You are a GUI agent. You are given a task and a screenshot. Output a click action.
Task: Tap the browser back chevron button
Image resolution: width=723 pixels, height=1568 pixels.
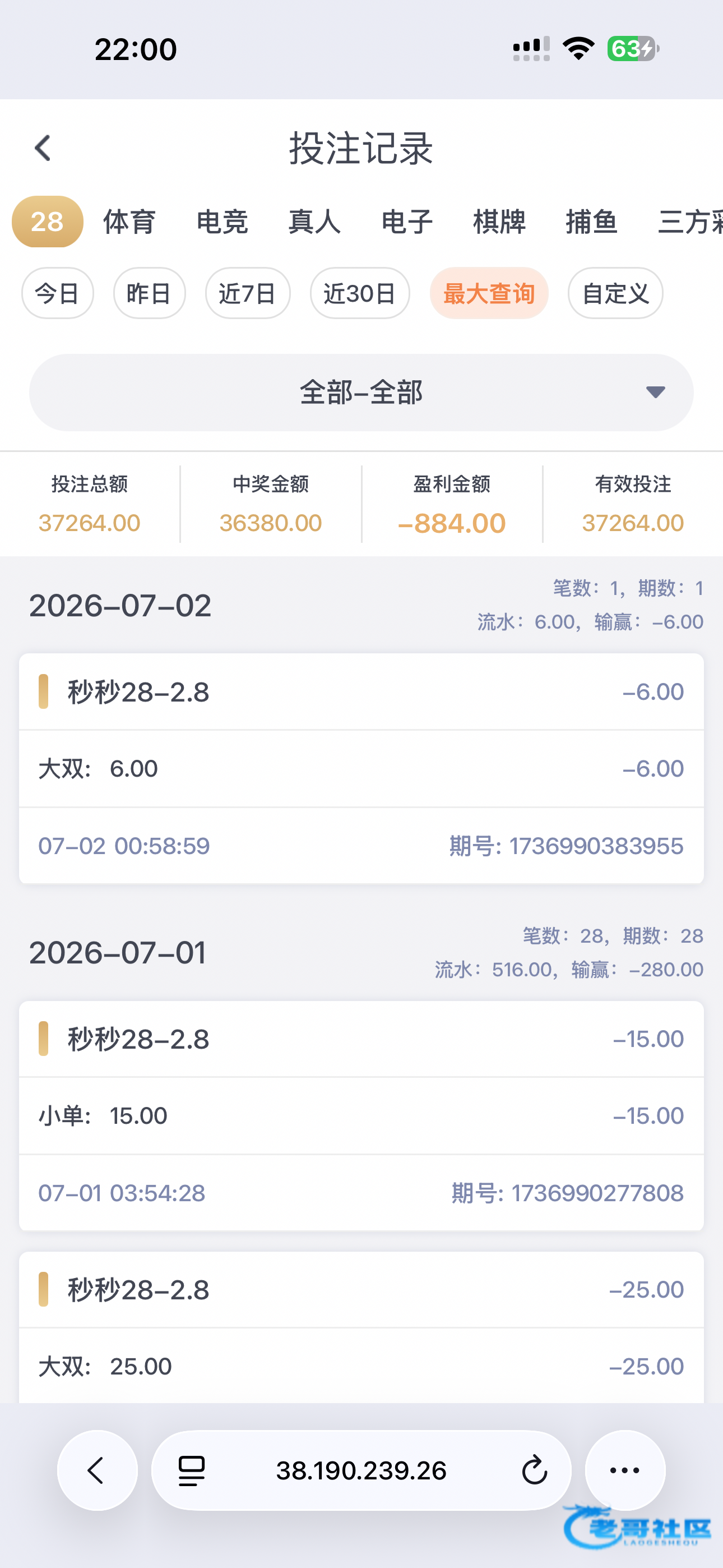[x=98, y=1470]
